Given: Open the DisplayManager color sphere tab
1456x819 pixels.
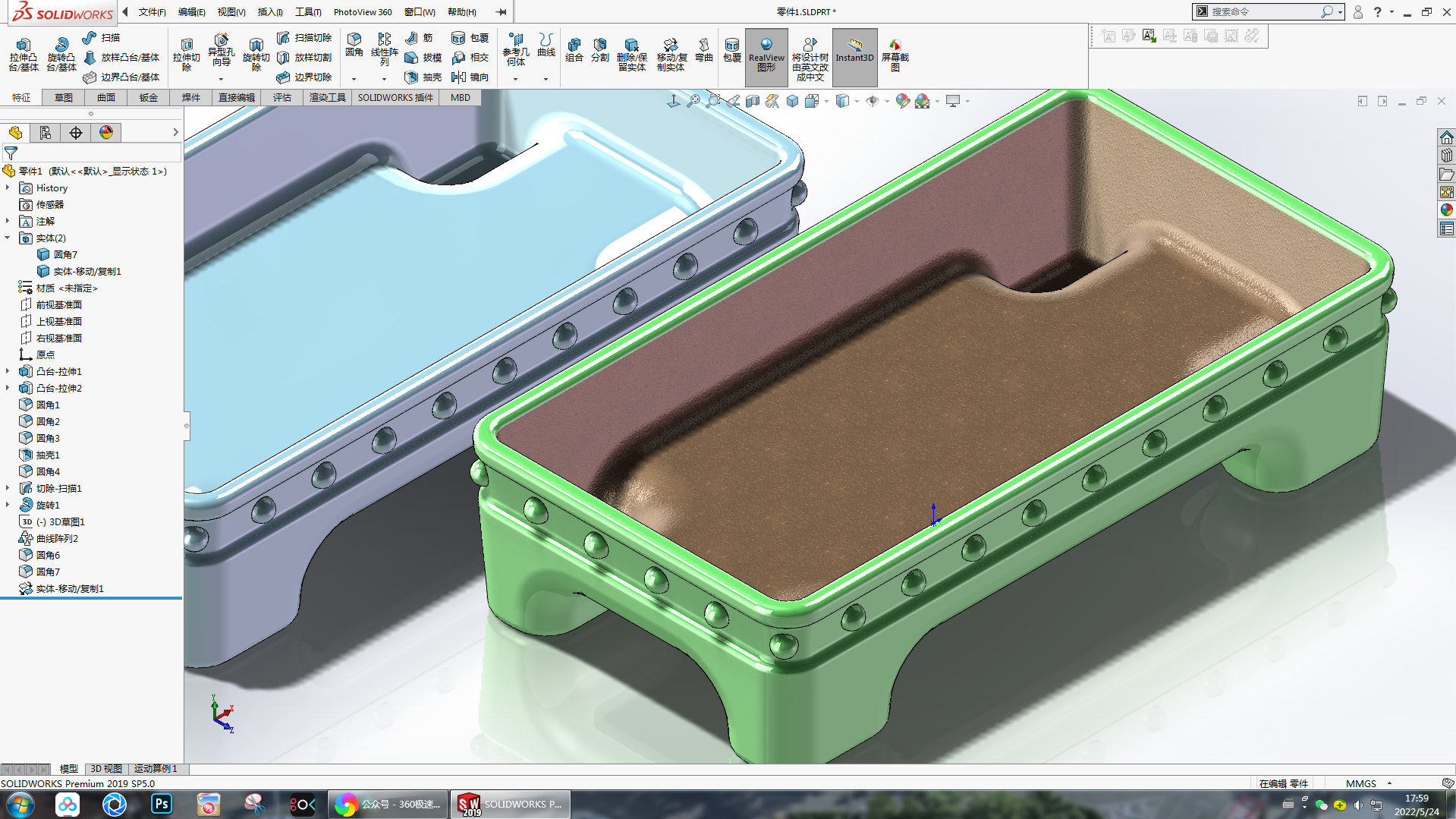Looking at the screenshot, I should pos(106,133).
